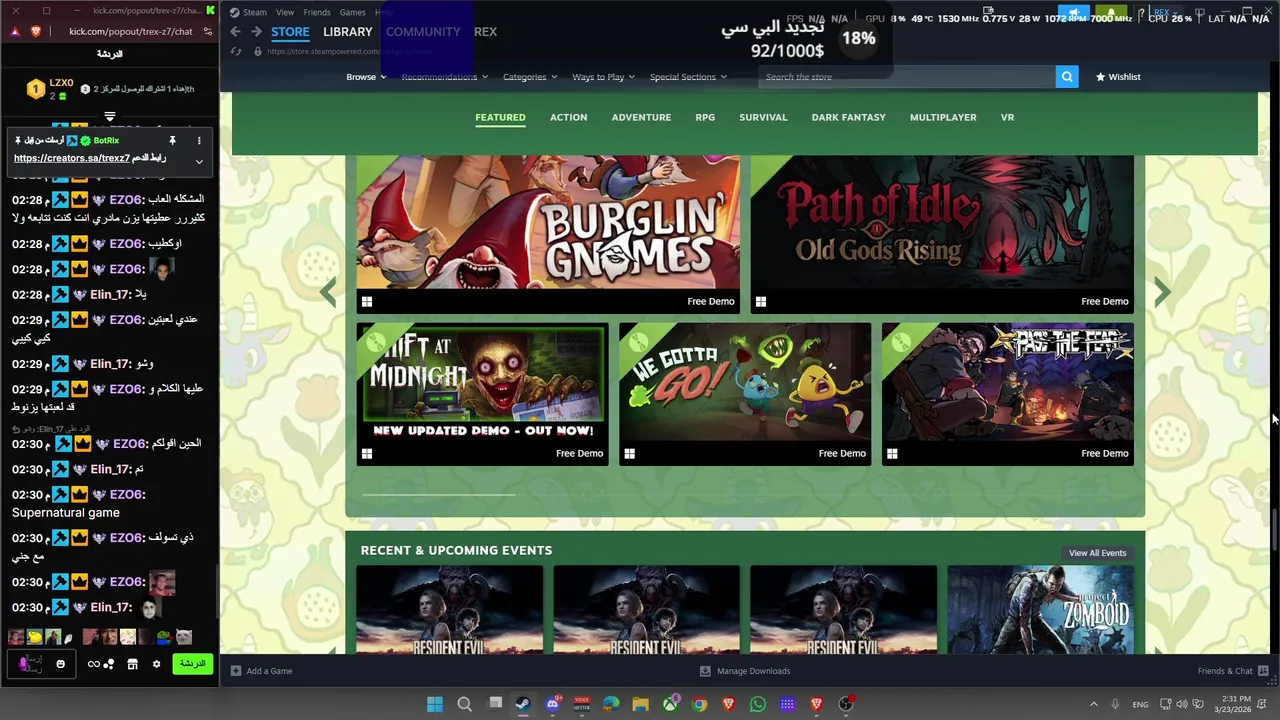
Task: Open the REX profile tab
Action: point(485,32)
